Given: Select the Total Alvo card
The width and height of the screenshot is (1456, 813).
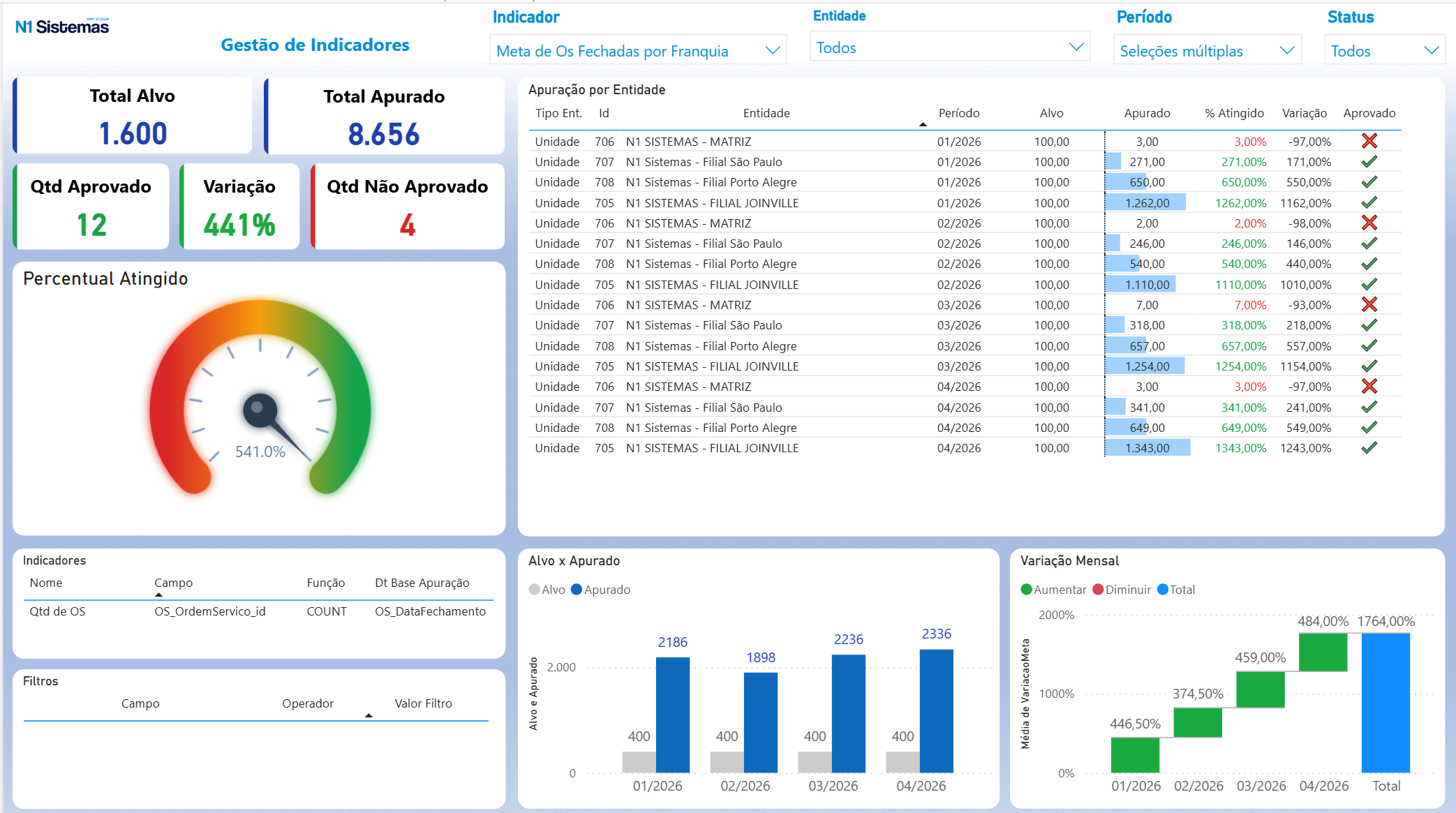Looking at the screenshot, I should [x=133, y=115].
